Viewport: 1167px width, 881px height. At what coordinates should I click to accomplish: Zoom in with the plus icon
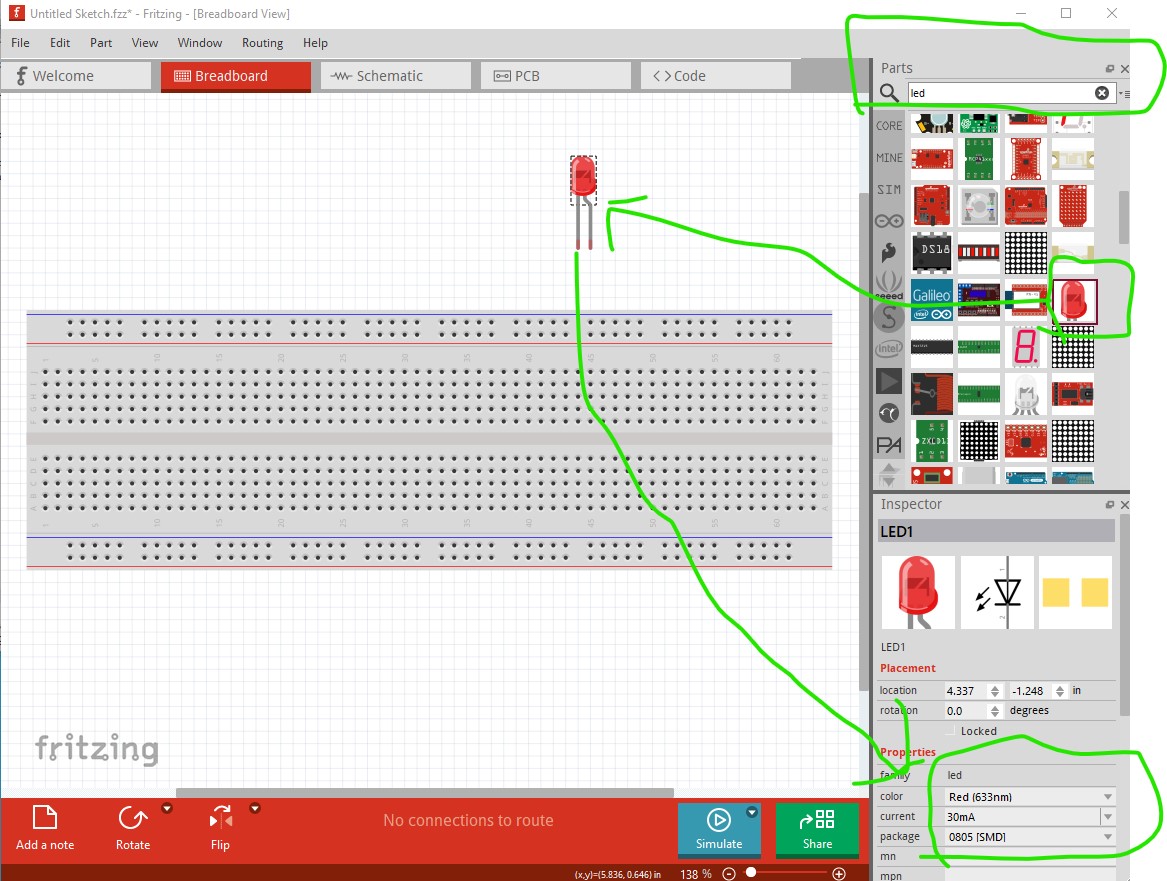[x=839, y=874]
